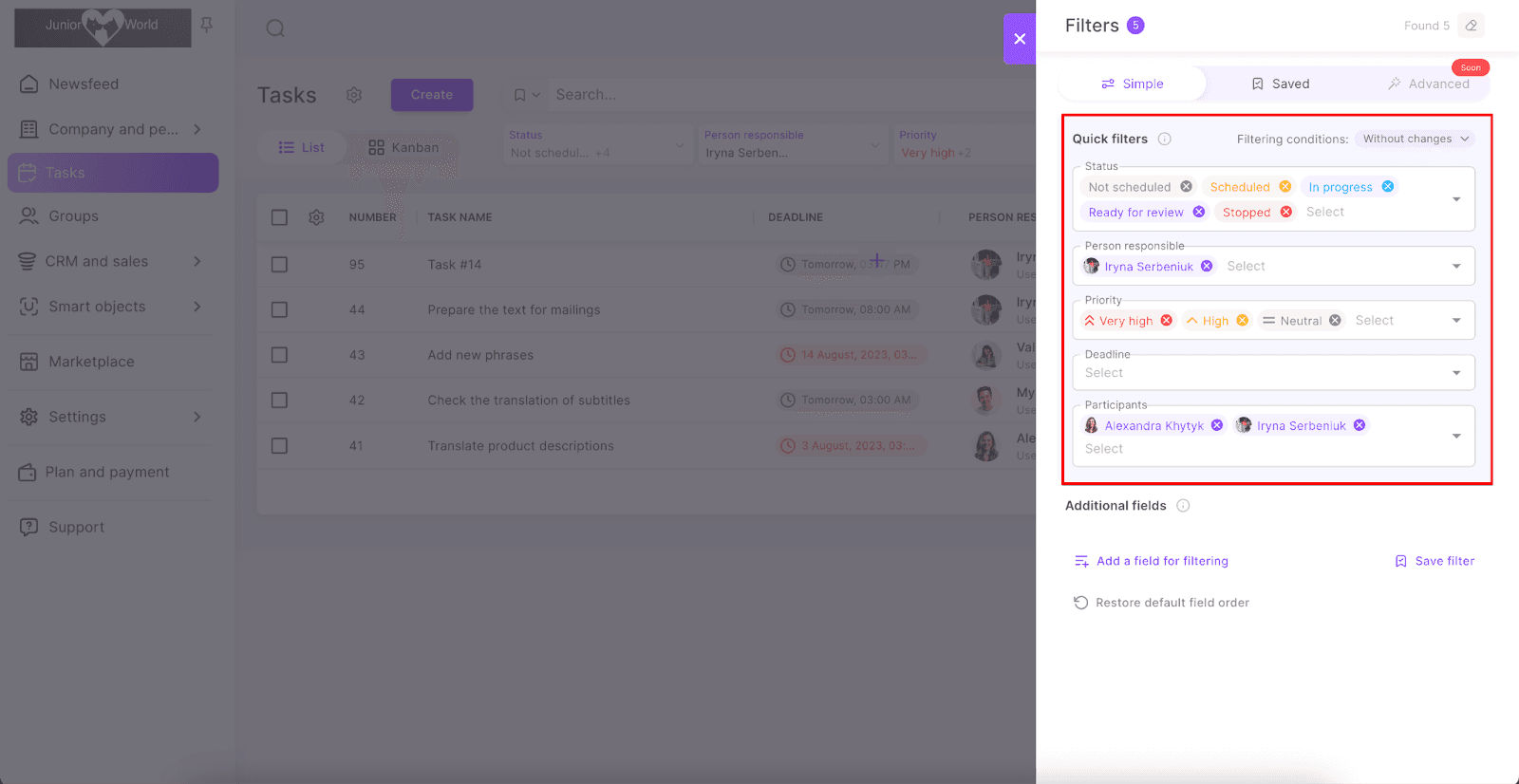This screenshot has height=784, width=1519.
Task: Open task table settings gear icon
Action: (316, 217)
